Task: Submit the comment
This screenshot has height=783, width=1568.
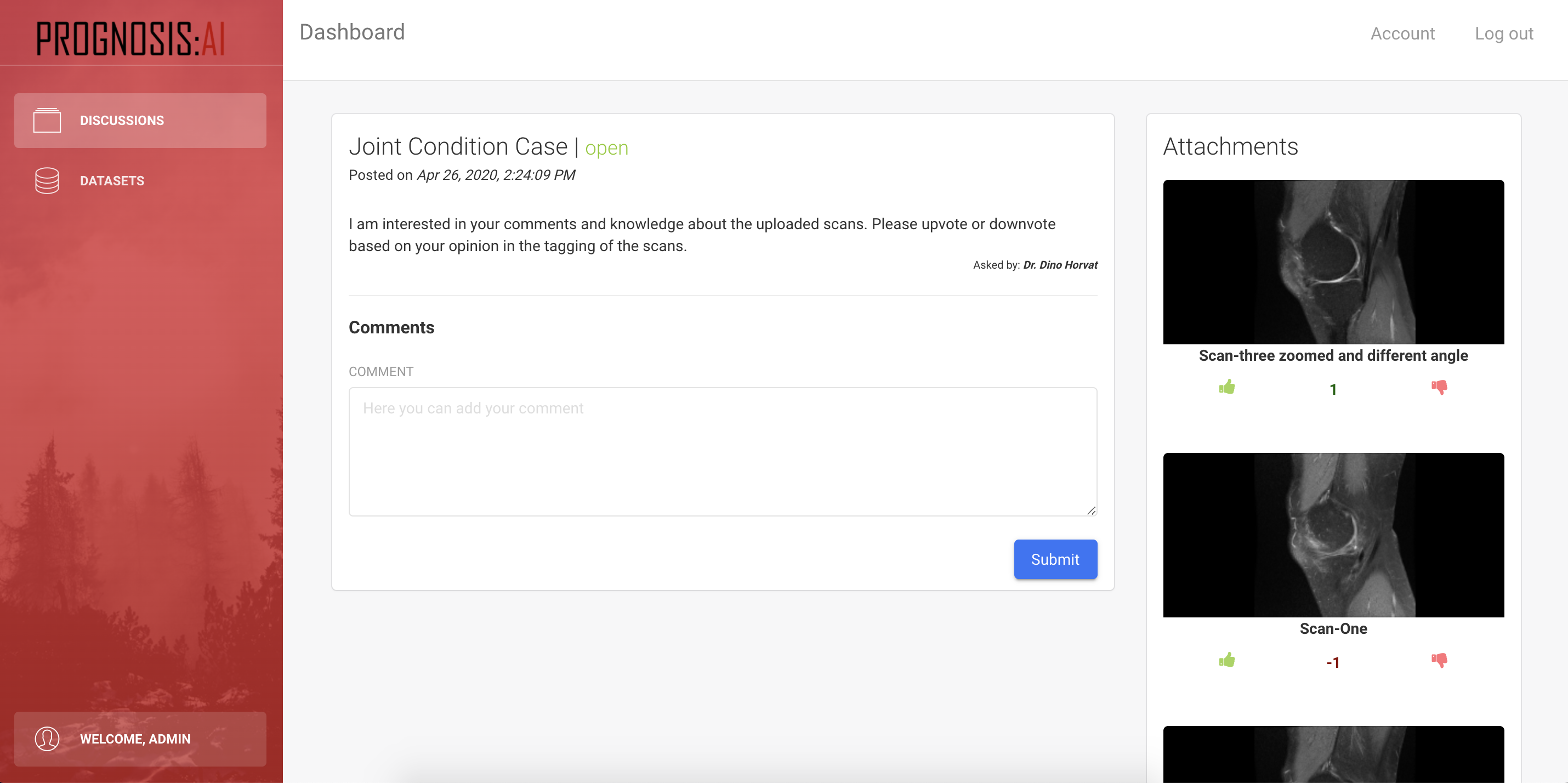Action: click(1055, 559)
